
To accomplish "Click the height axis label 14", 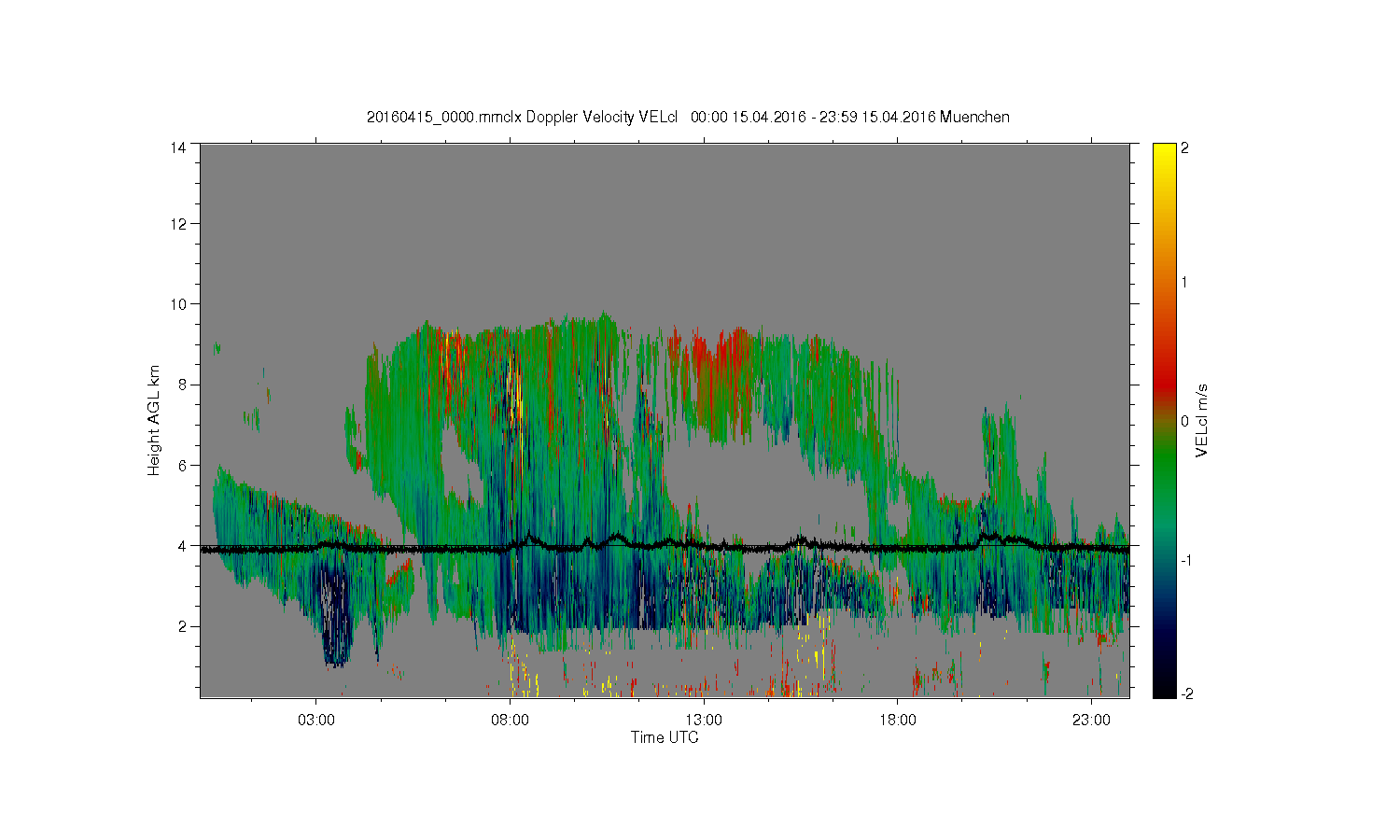I will (x=178, y=147).
